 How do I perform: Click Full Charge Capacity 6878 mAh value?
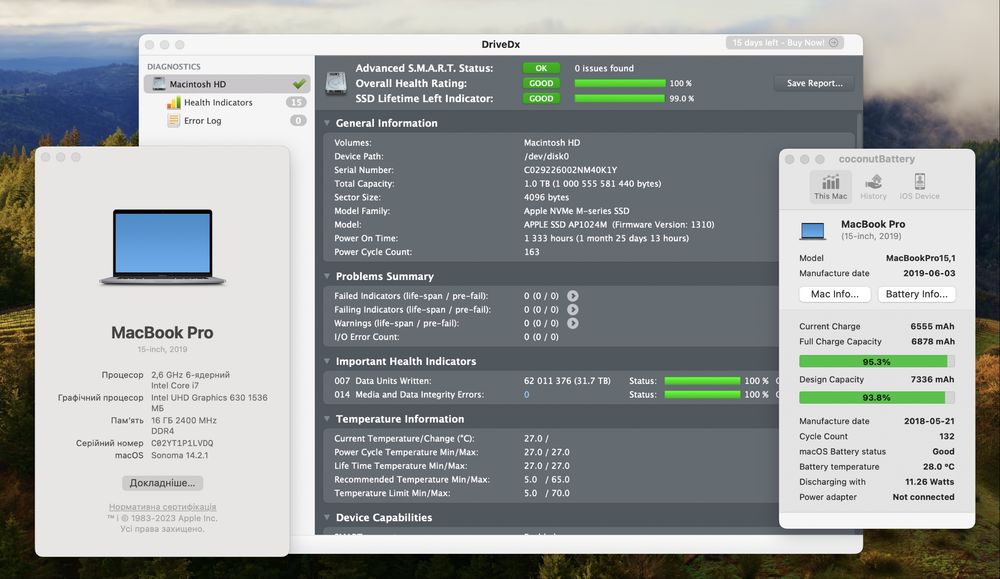coord(933,342)
